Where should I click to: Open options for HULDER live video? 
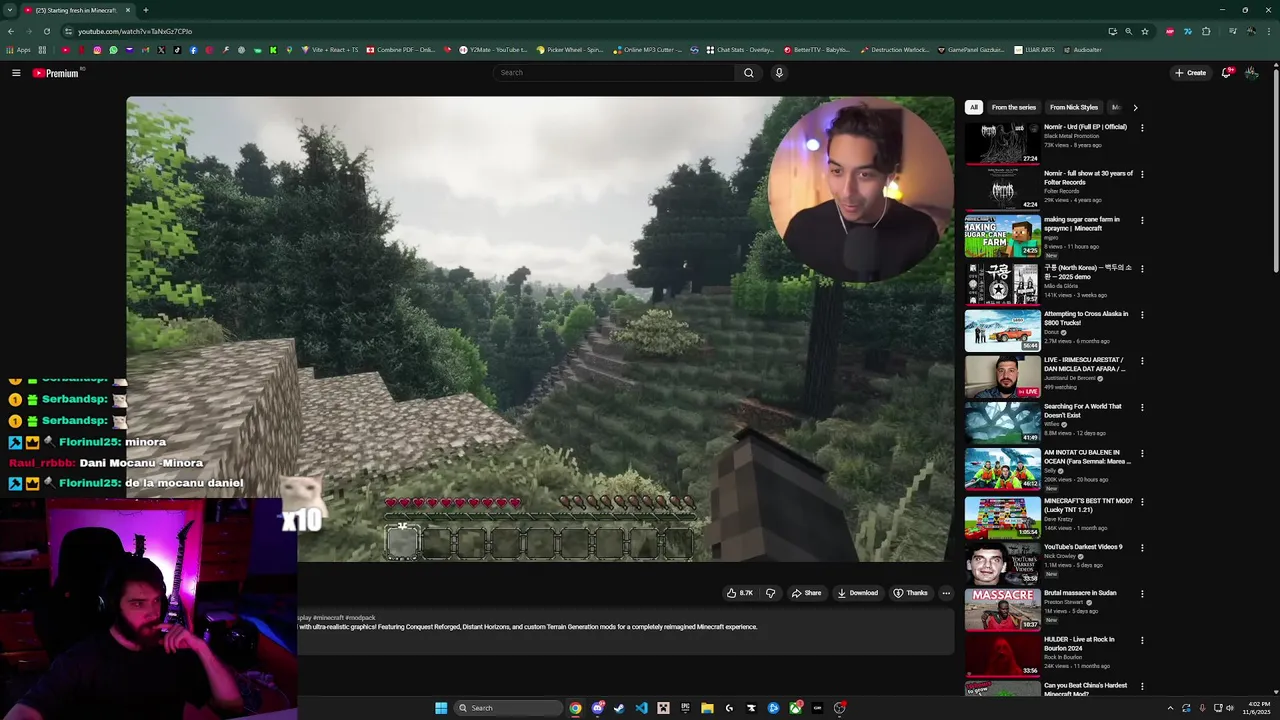pyautogui.click(x=1142, y=641)
